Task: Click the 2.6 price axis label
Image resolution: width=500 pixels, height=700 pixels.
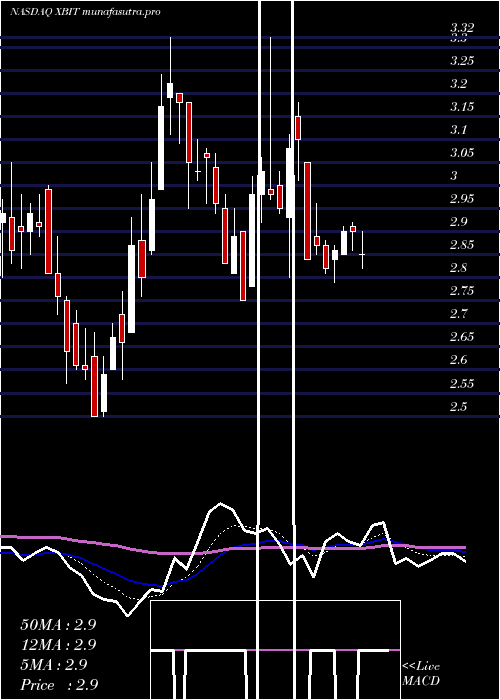Action: tap(458, 360)
